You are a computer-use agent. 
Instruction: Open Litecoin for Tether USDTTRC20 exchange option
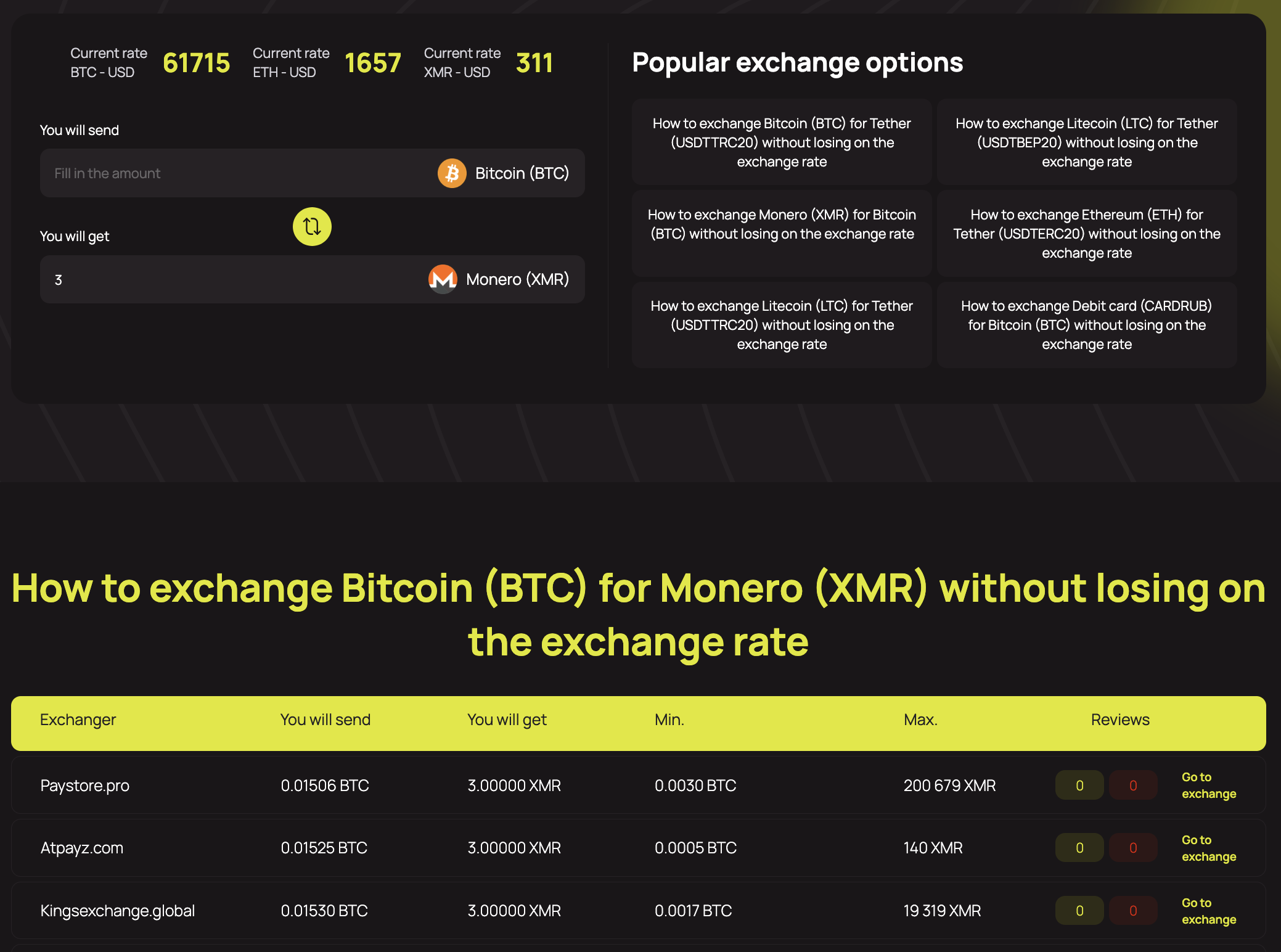click(782, 324)
